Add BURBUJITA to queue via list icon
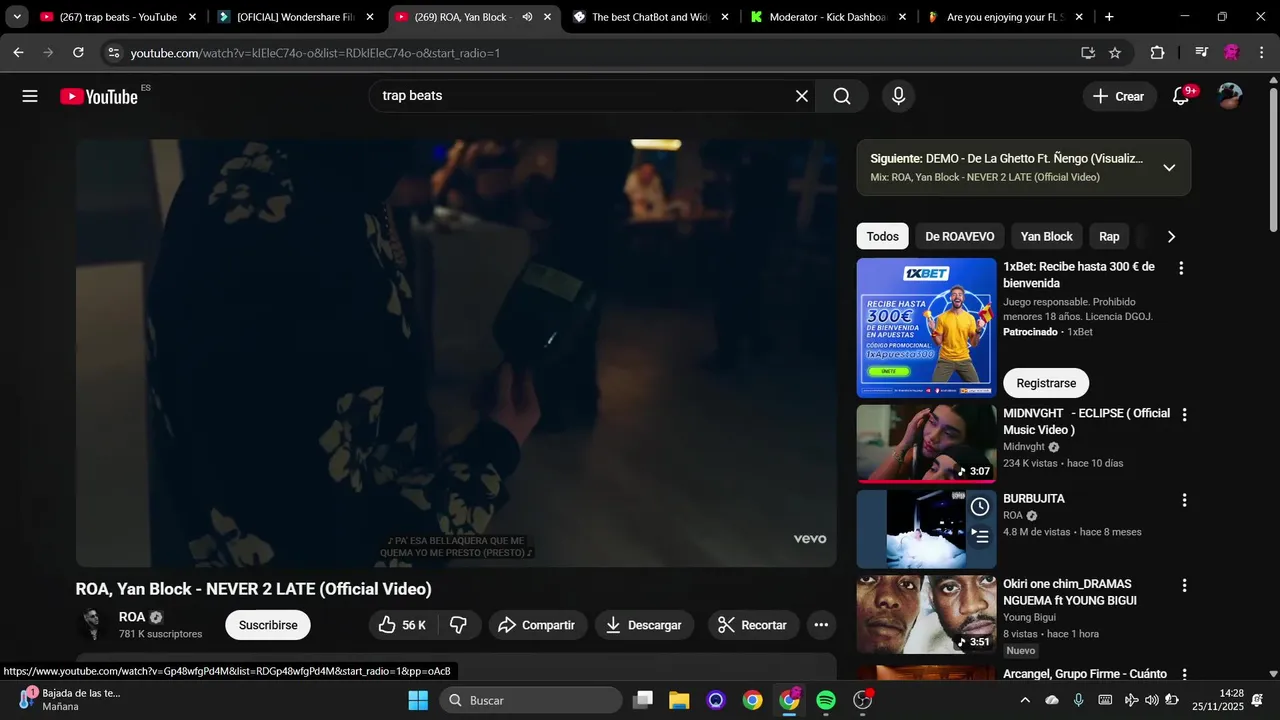The height and width of the screenshot is (720, 1280). click(x=980, y=537)
